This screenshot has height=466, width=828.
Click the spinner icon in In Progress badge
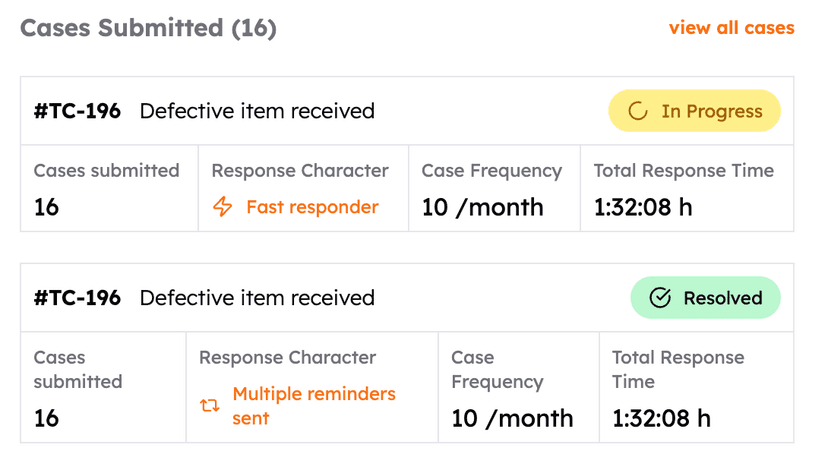coord(638,111)
